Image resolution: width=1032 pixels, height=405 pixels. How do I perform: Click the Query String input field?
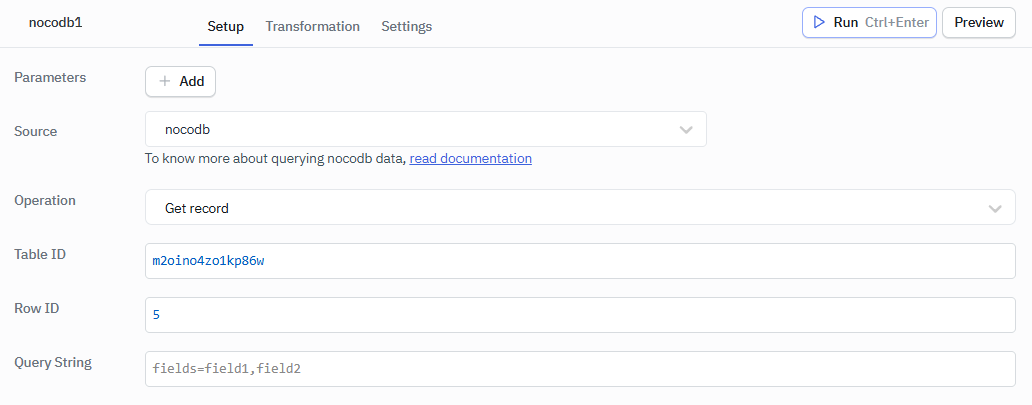[x=580, y=369]
